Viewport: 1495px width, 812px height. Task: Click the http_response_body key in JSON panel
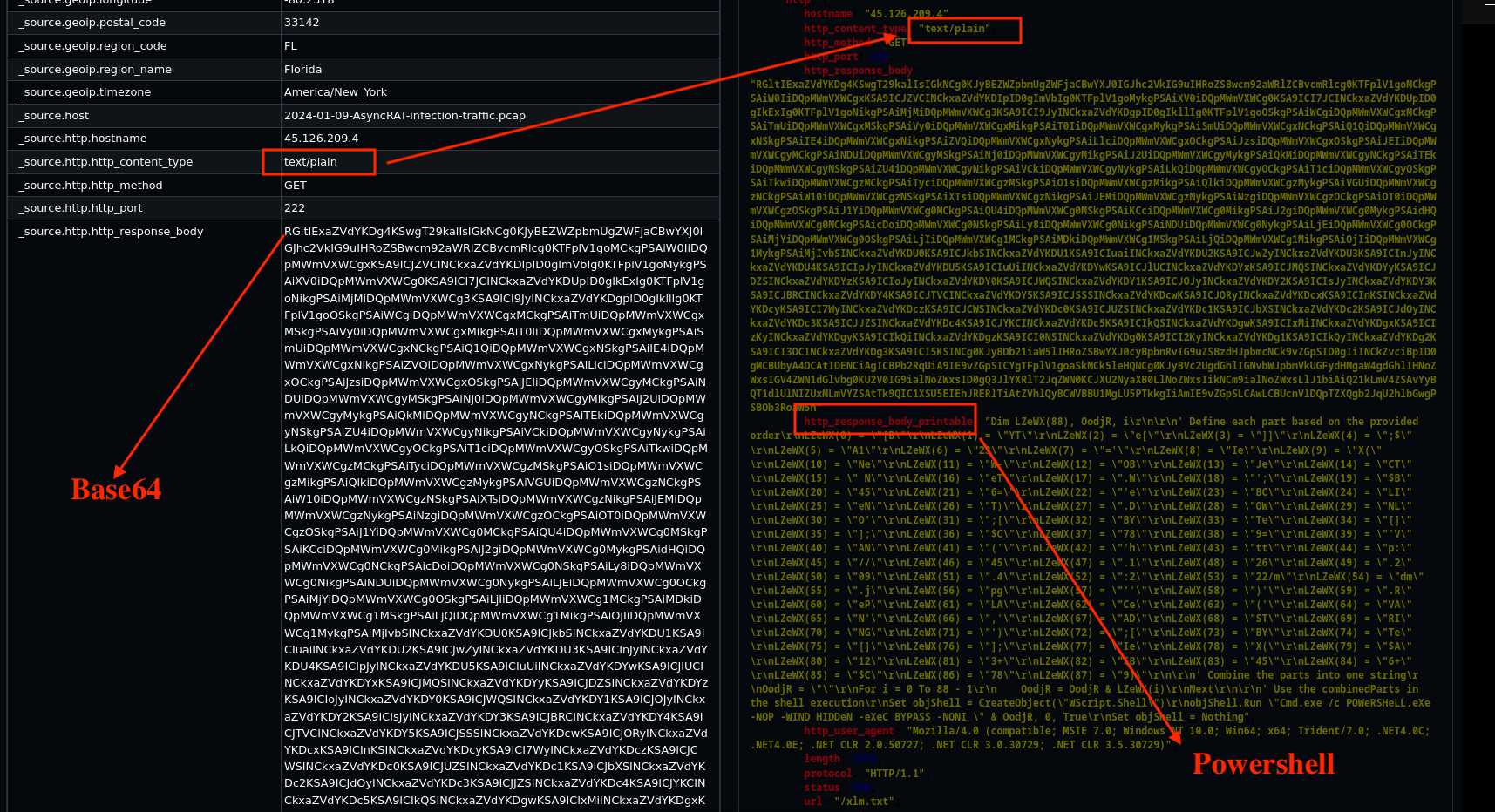point(858,71)
